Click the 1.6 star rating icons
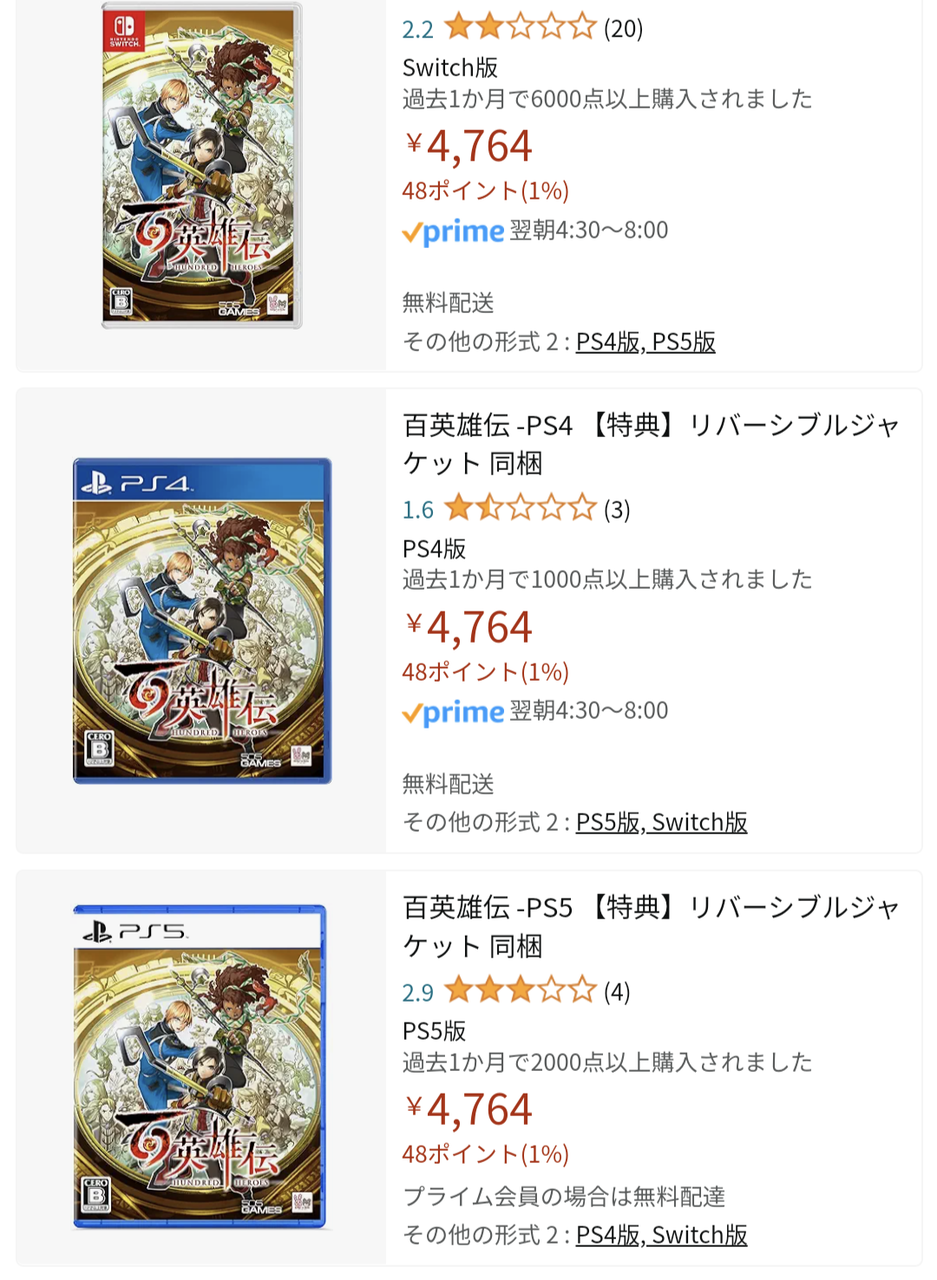937x1280 pixels. [x=520, y=509]
